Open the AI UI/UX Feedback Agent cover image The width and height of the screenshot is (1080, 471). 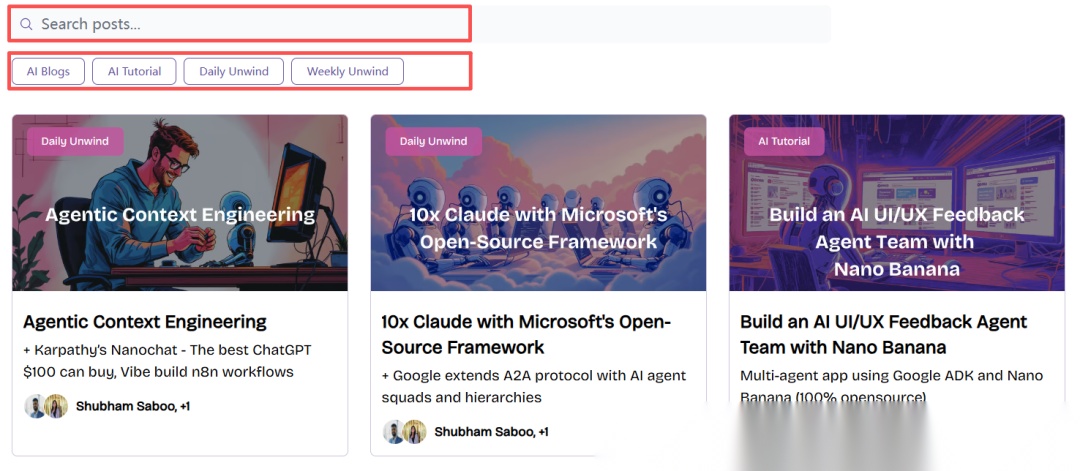click(897, 202)
